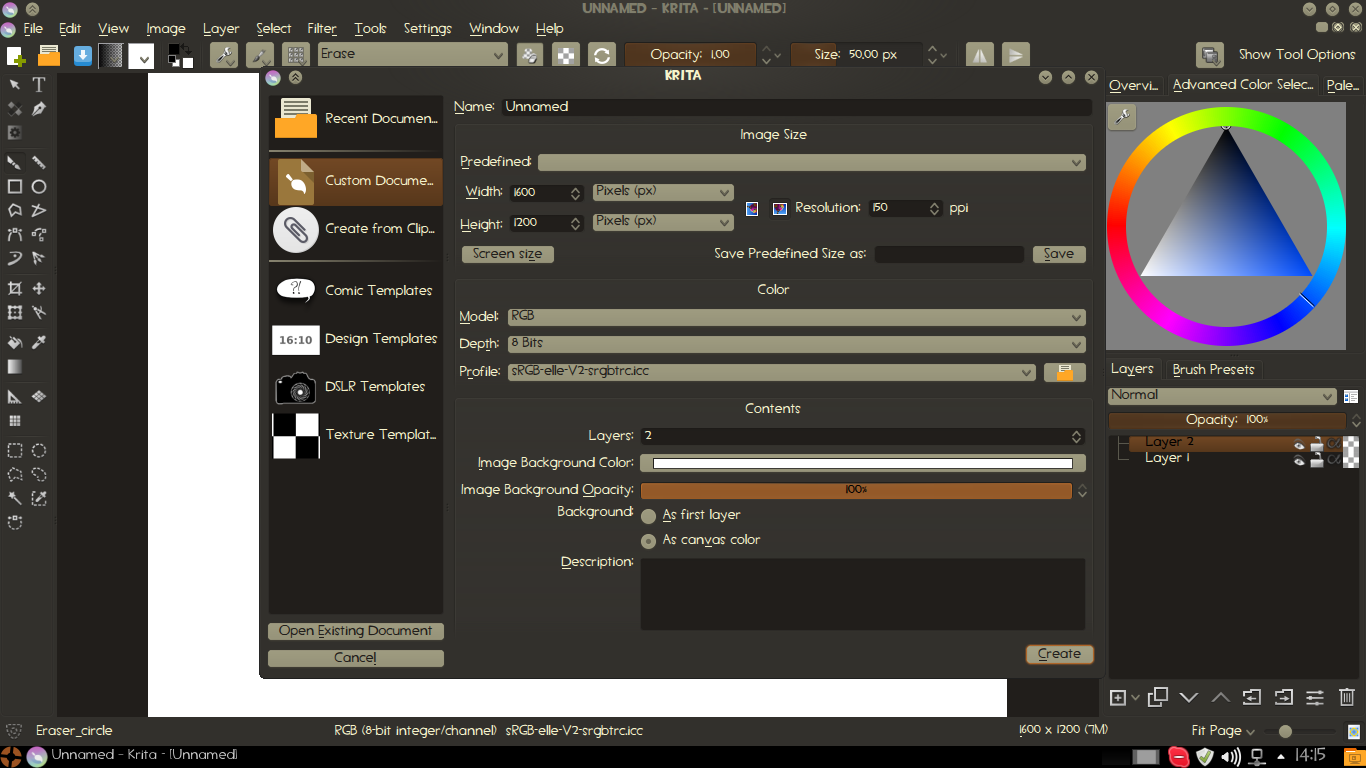The height and width of the screenshot is (768, 1366).
Task: Select the Gradient tool in toolbox
Action: click(15, 366)
